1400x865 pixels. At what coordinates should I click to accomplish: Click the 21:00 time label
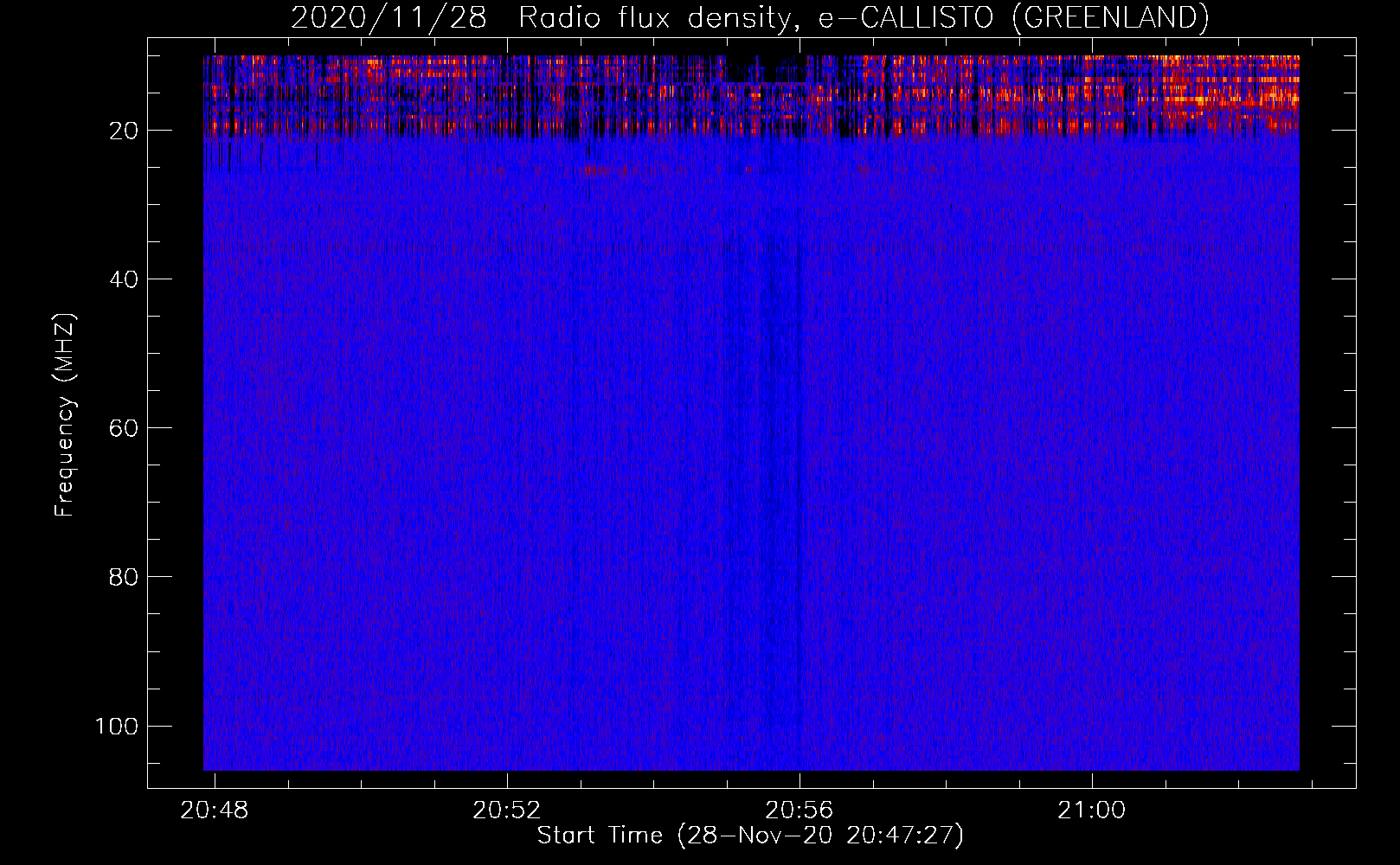(1091, 811)
